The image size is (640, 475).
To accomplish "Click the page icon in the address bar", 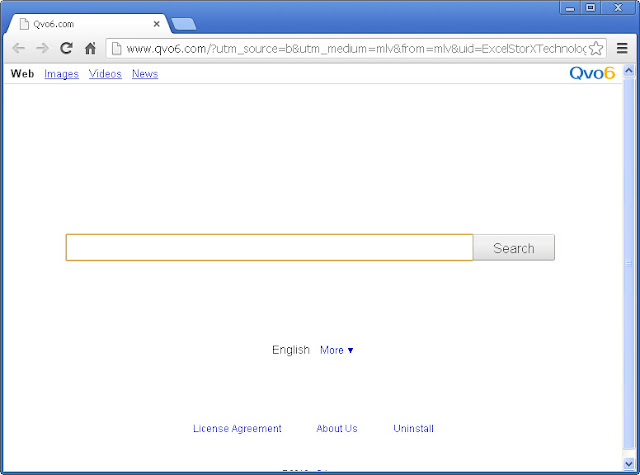I will tap(116, 49).
